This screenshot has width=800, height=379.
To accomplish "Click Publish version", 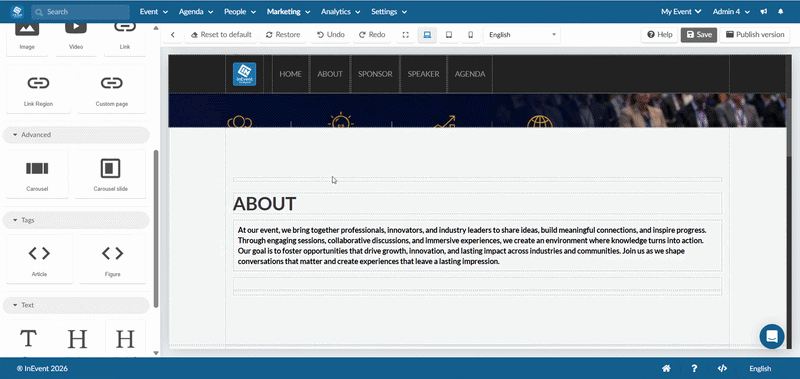I will pyautogui.click(x=755, y=35).
